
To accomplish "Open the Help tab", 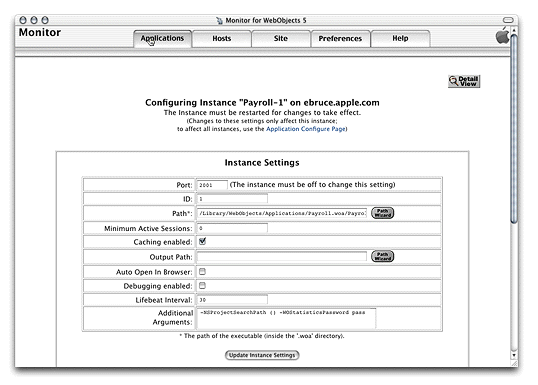I will pos(400,38).
